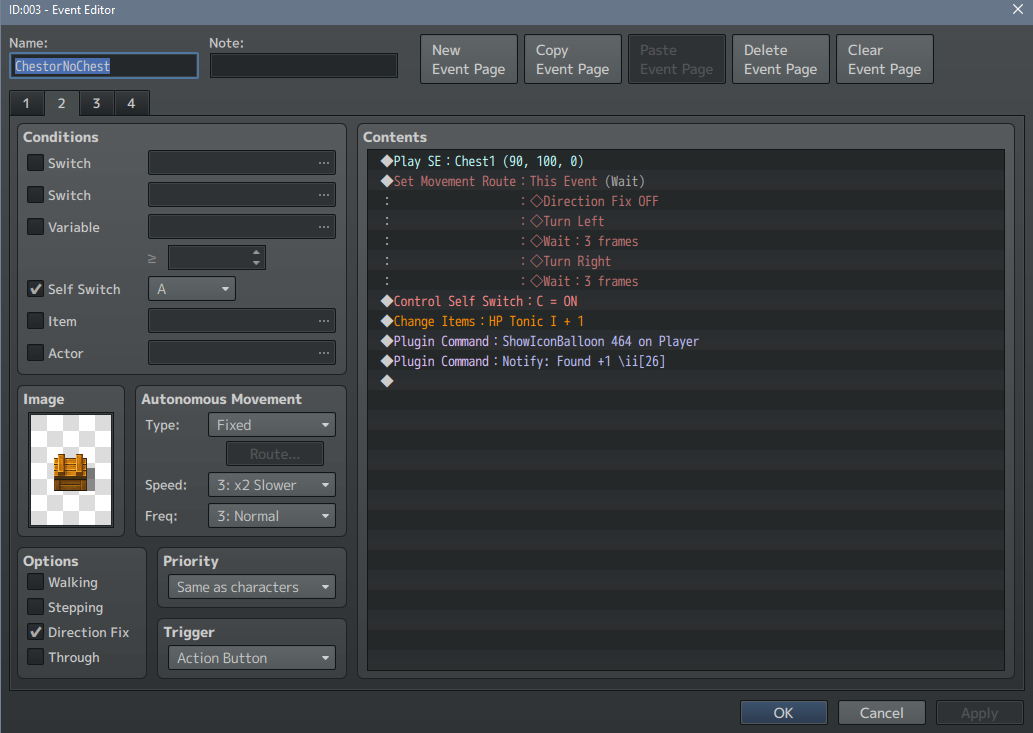Click the variable value stepper arrows

point(256,258)
